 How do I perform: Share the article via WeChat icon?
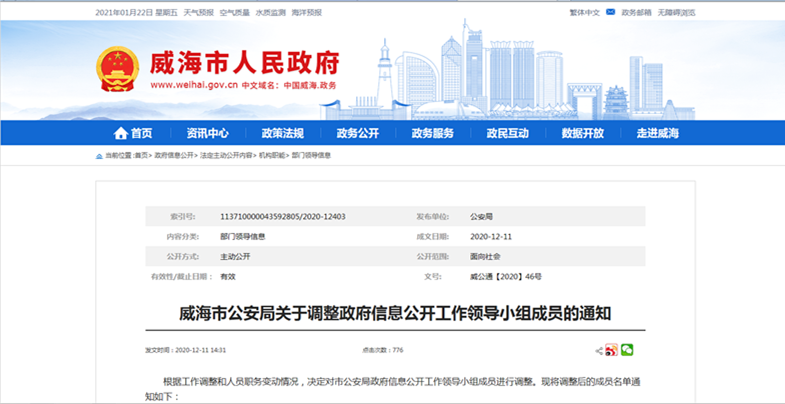pyautogui.click(x=627, y=350)
